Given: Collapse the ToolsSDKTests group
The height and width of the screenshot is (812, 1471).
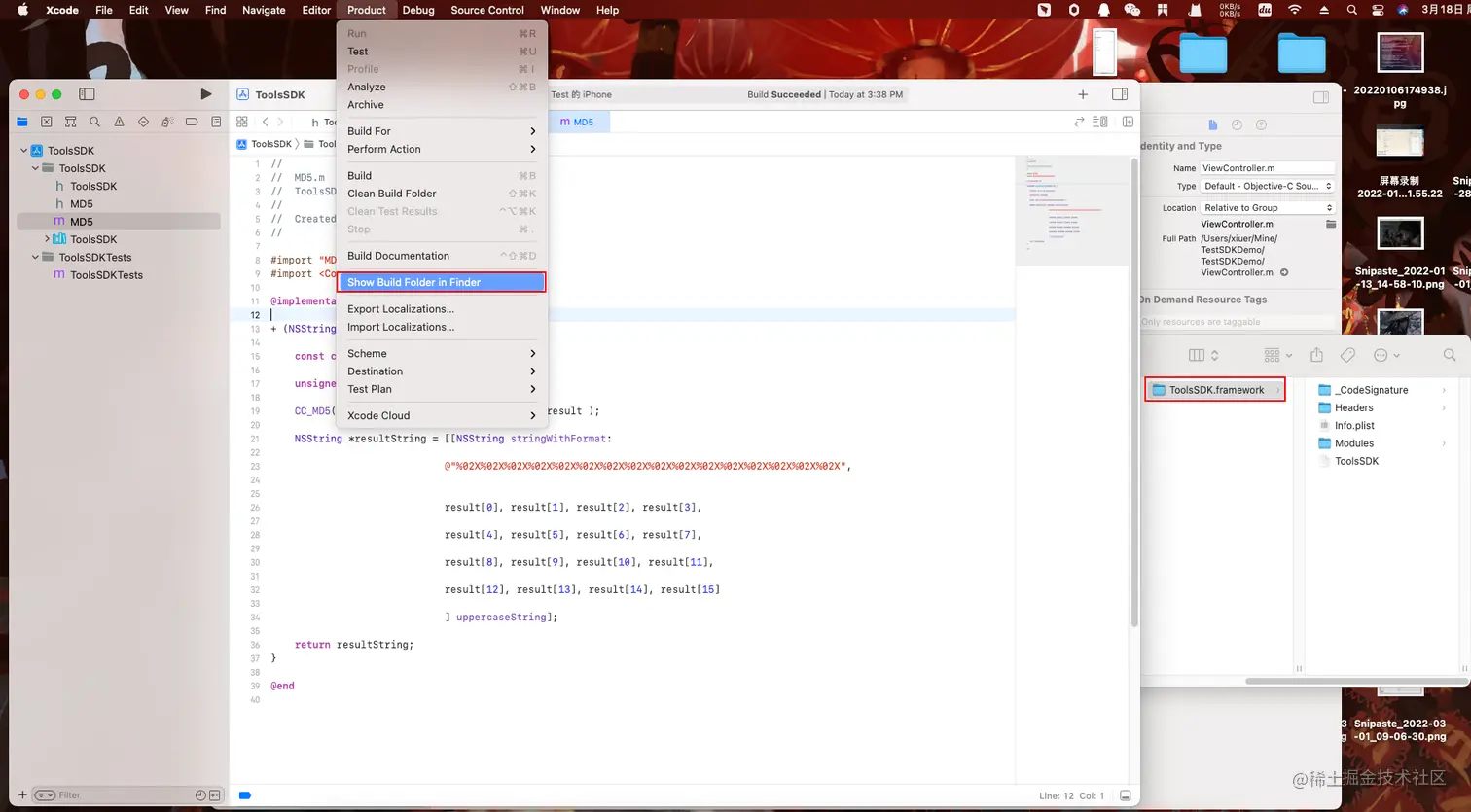Looking at the screenshot, I should (35, 257).
